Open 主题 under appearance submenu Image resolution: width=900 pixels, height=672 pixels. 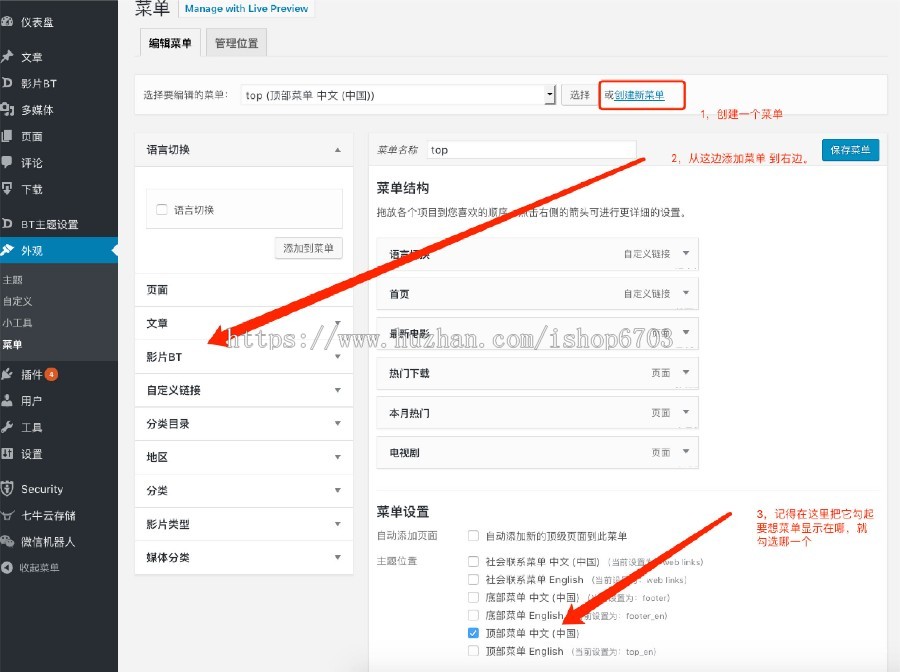[x=13, y=279]
